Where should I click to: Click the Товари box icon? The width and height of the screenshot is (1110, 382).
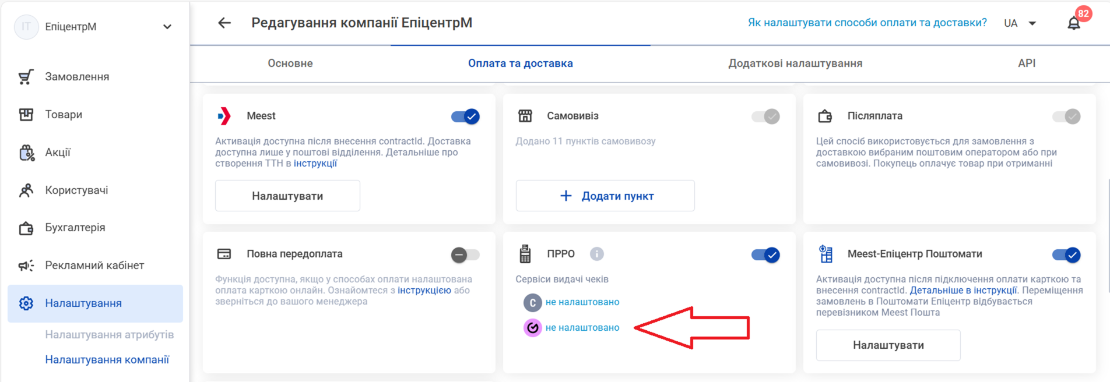[26, 115]
